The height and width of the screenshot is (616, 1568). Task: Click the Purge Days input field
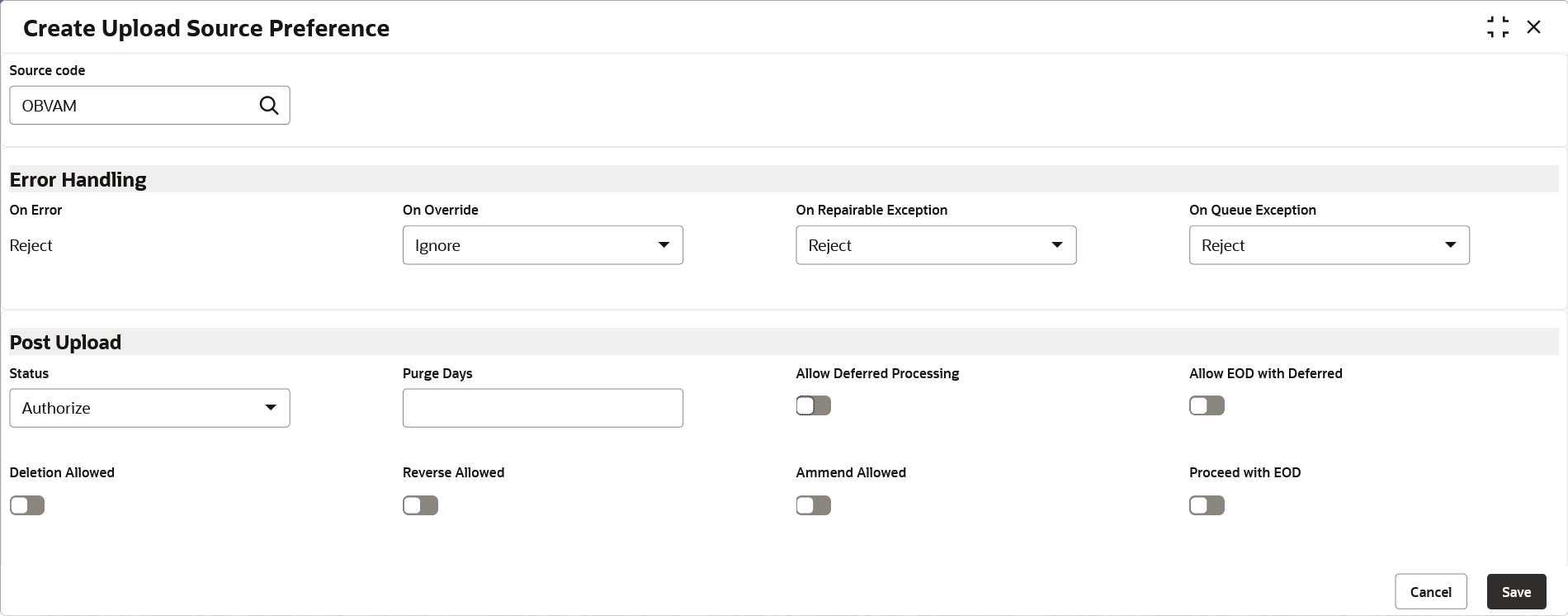pyautogui.click(x=542, y=408)
